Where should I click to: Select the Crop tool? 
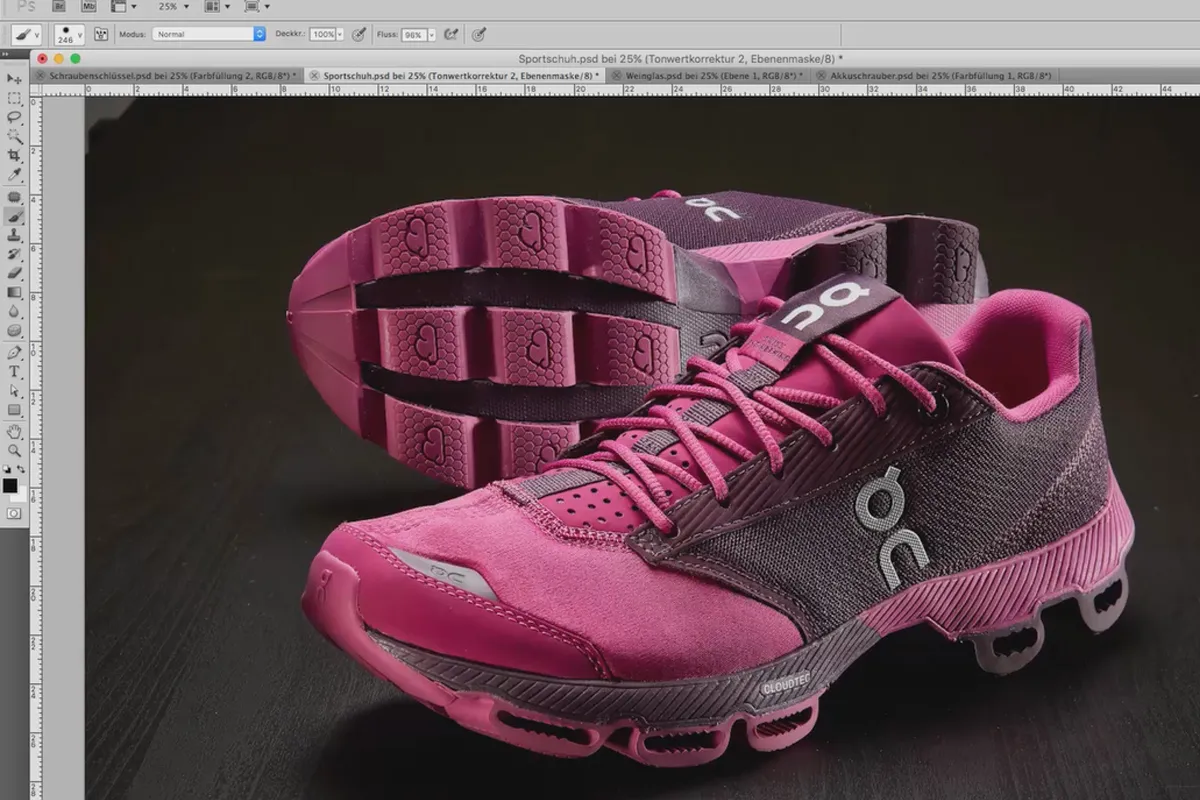[x=14, y=156]
